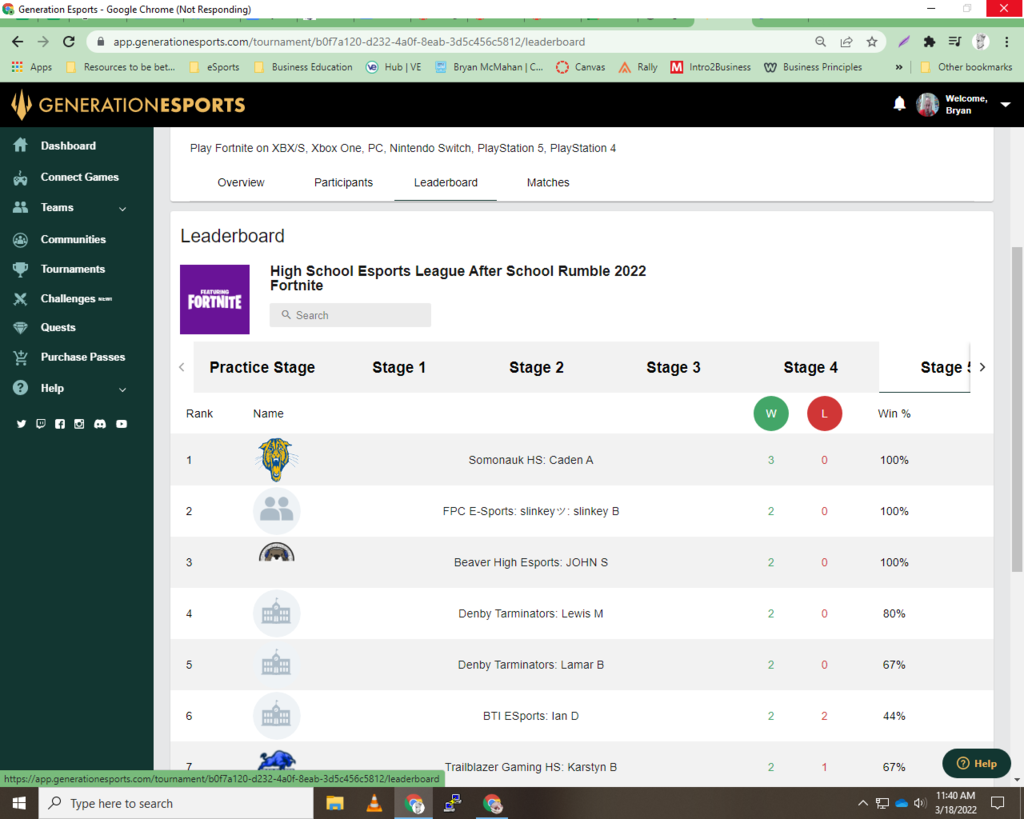The height and width of the screenshot is (819, 1024).
Task: Open the YouTube social link icon
Action: 121,424
